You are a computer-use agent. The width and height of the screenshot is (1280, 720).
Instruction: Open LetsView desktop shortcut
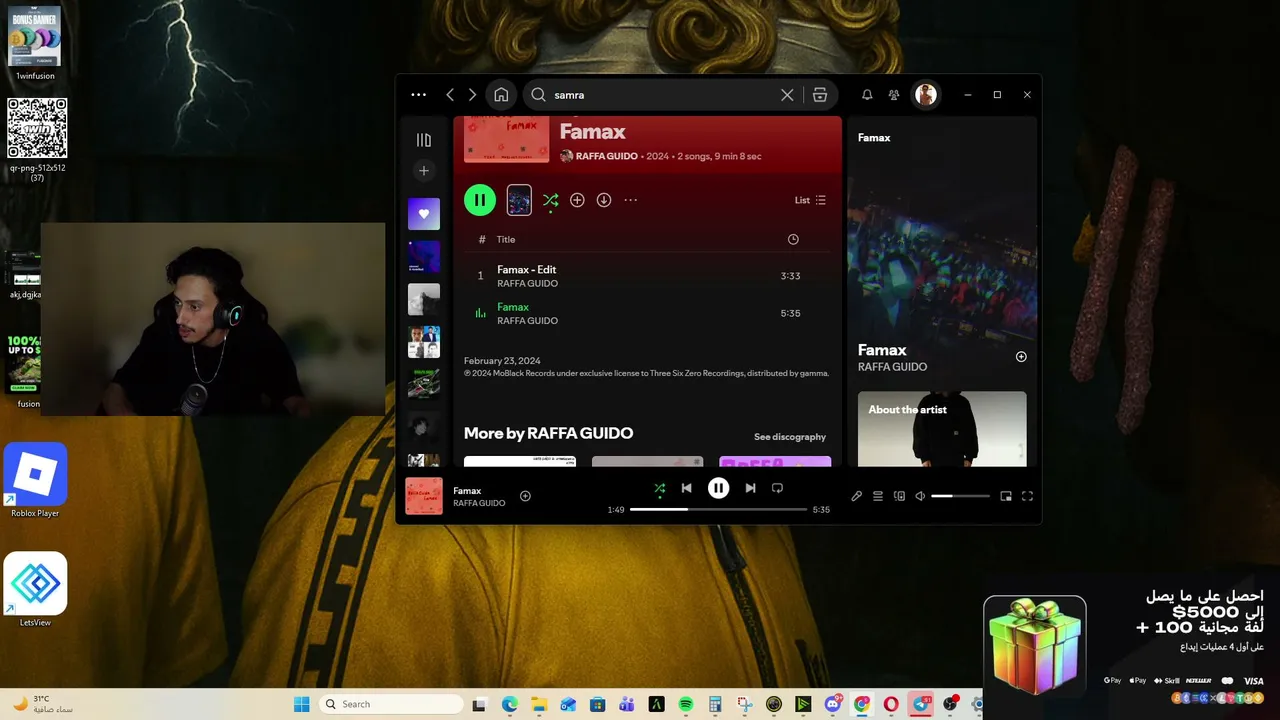[35, 590]
